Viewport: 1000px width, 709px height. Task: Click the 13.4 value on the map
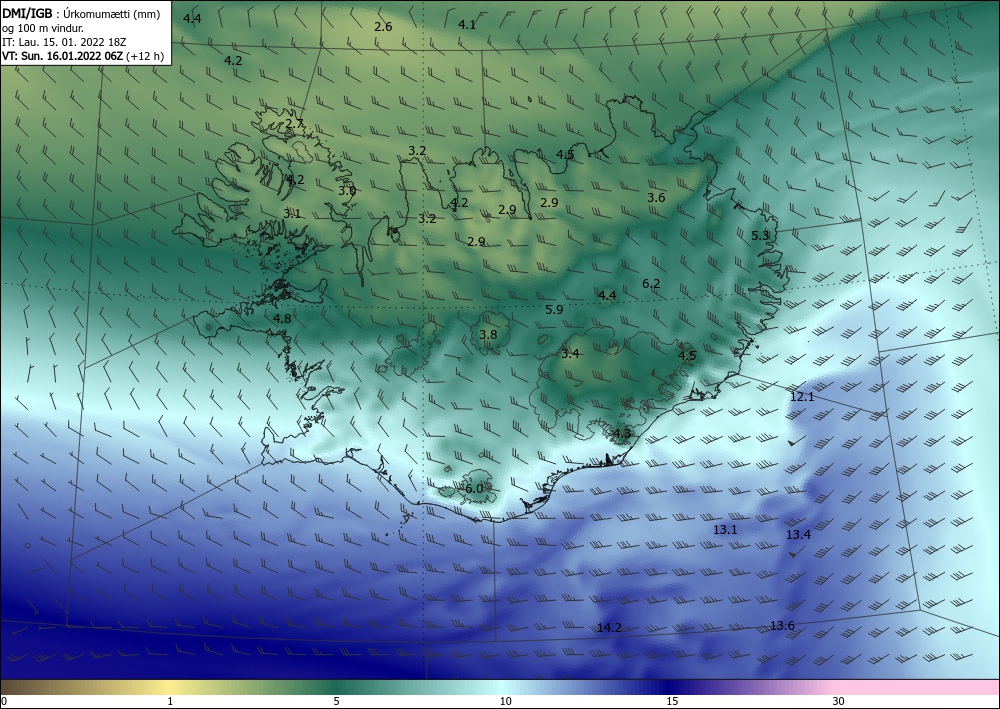tap(798, 535)
